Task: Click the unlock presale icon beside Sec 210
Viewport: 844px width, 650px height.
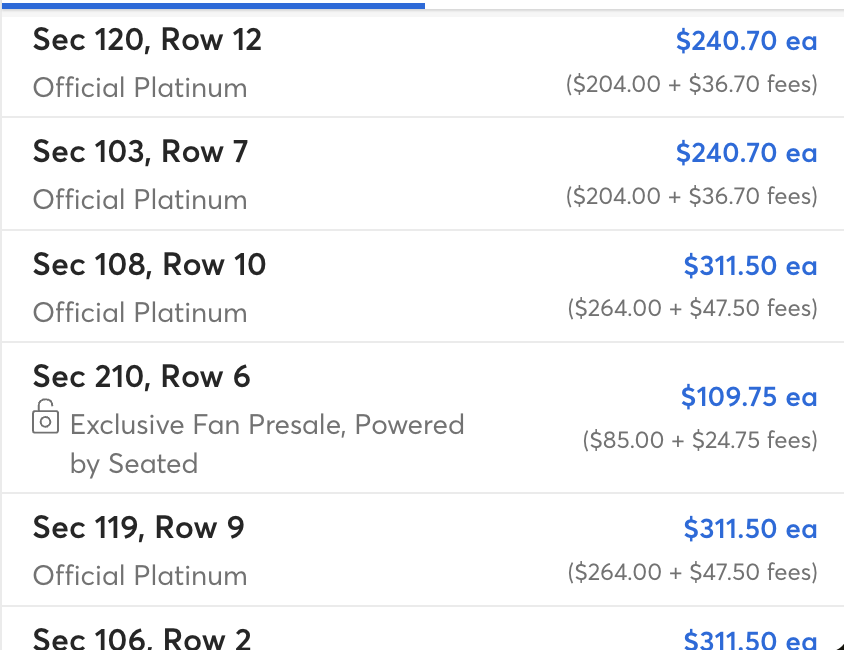Action: click(x=45, y=416)
